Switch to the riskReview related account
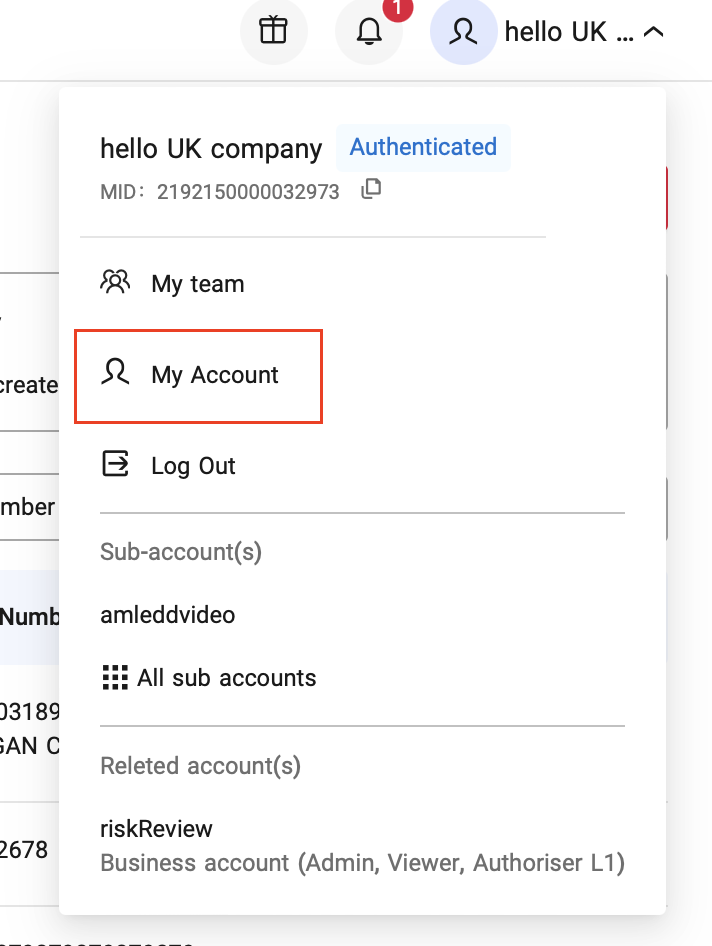Image resolution: width=712 pixels, height=946 pixels. (x=157, y=829)
